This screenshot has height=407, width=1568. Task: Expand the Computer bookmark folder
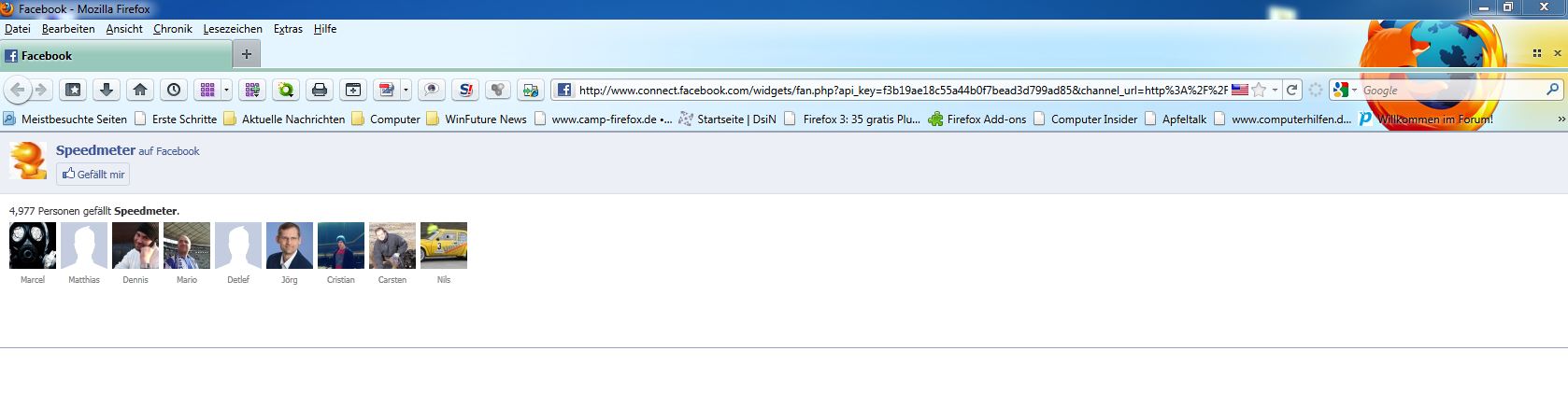pos(386,119)
